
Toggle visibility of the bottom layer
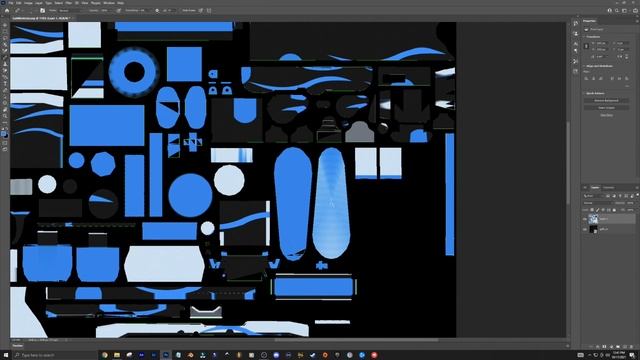point(585,229)
